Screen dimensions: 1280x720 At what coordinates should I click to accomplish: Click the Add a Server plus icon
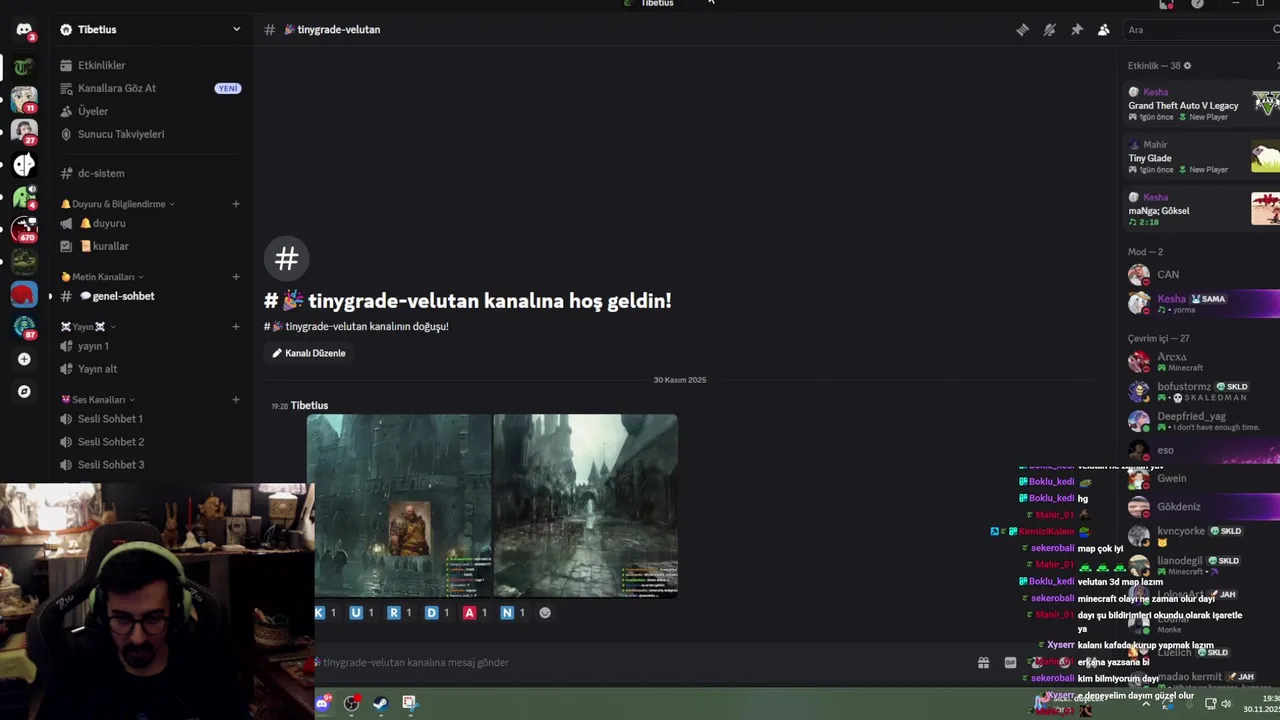[24, 359]
